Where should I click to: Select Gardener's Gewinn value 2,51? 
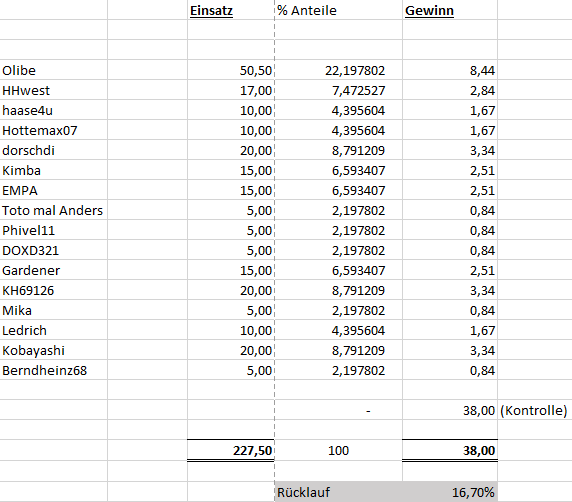[450, 270]
